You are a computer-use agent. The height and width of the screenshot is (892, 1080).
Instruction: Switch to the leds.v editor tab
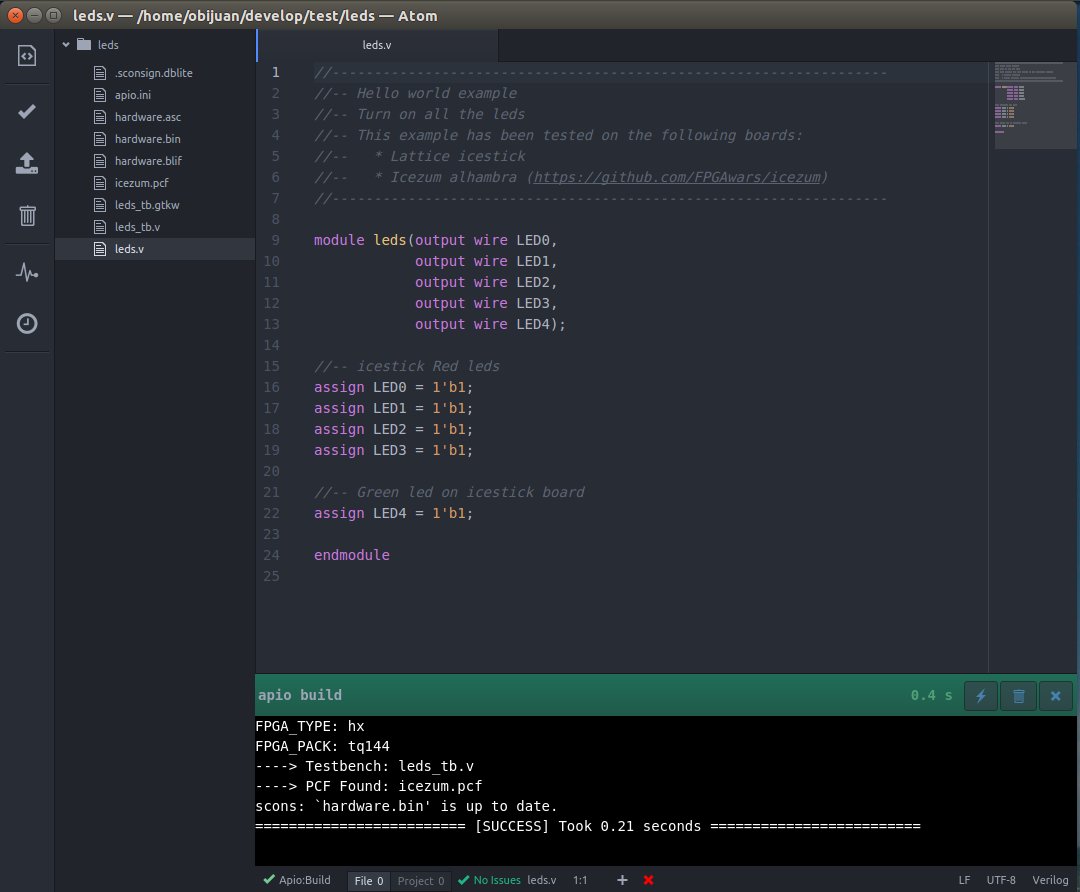pos(377,45)
